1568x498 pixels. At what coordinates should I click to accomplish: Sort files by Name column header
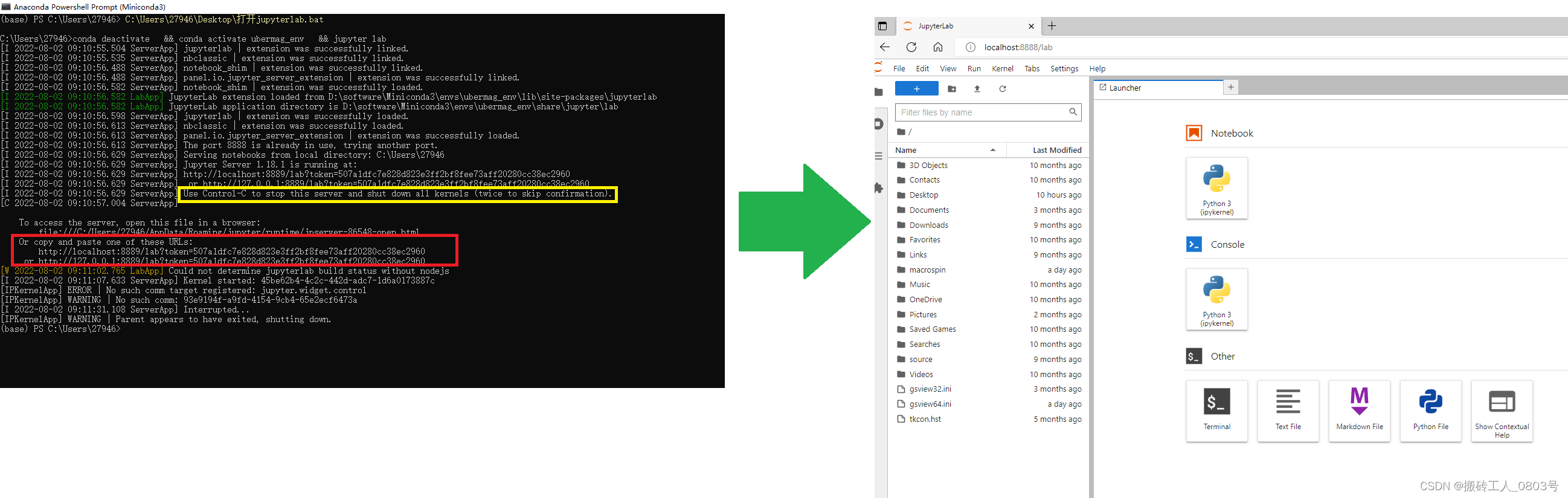pyautogui.click(x=946, y=150)
